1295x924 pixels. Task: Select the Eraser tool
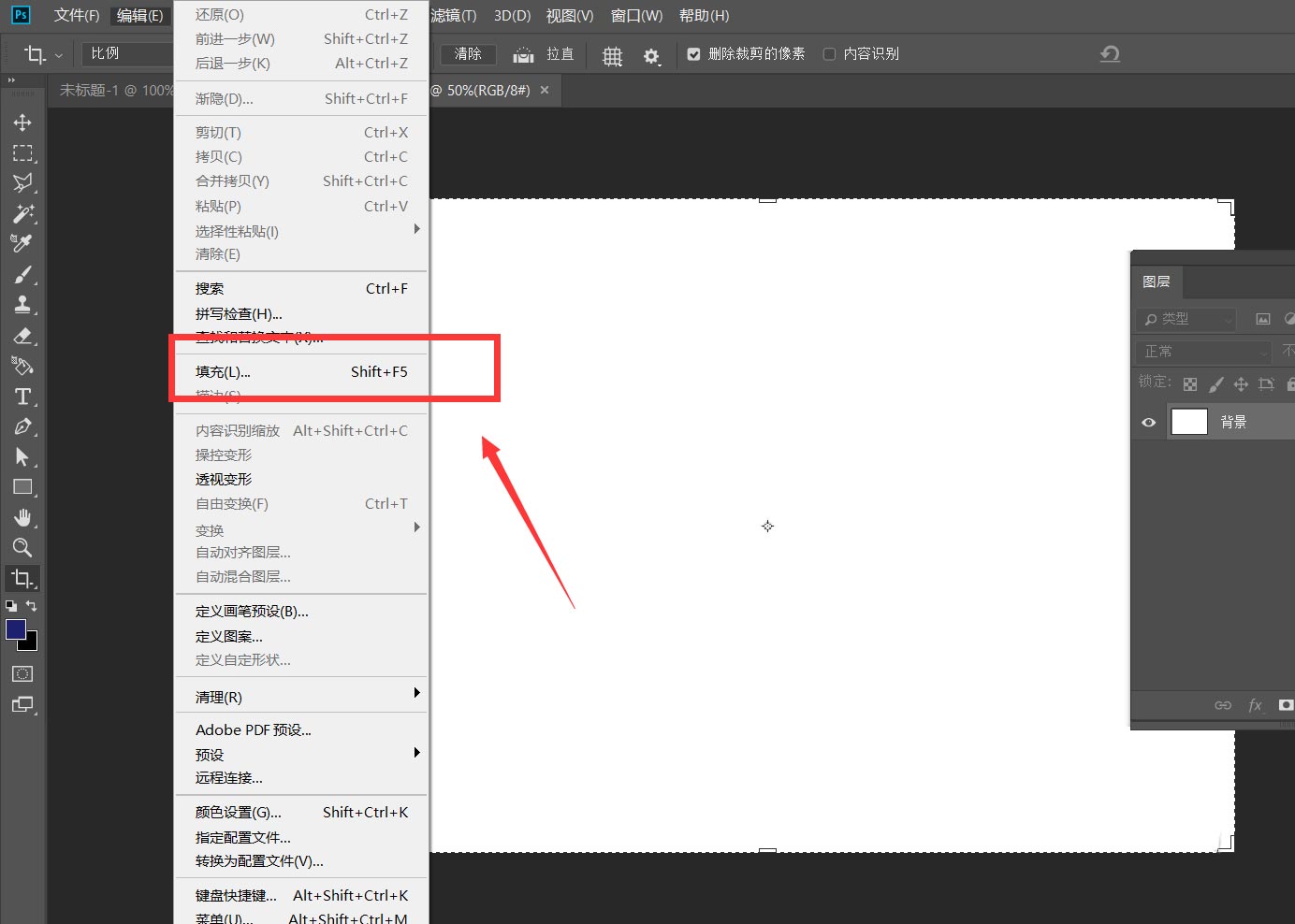point(22,335)
